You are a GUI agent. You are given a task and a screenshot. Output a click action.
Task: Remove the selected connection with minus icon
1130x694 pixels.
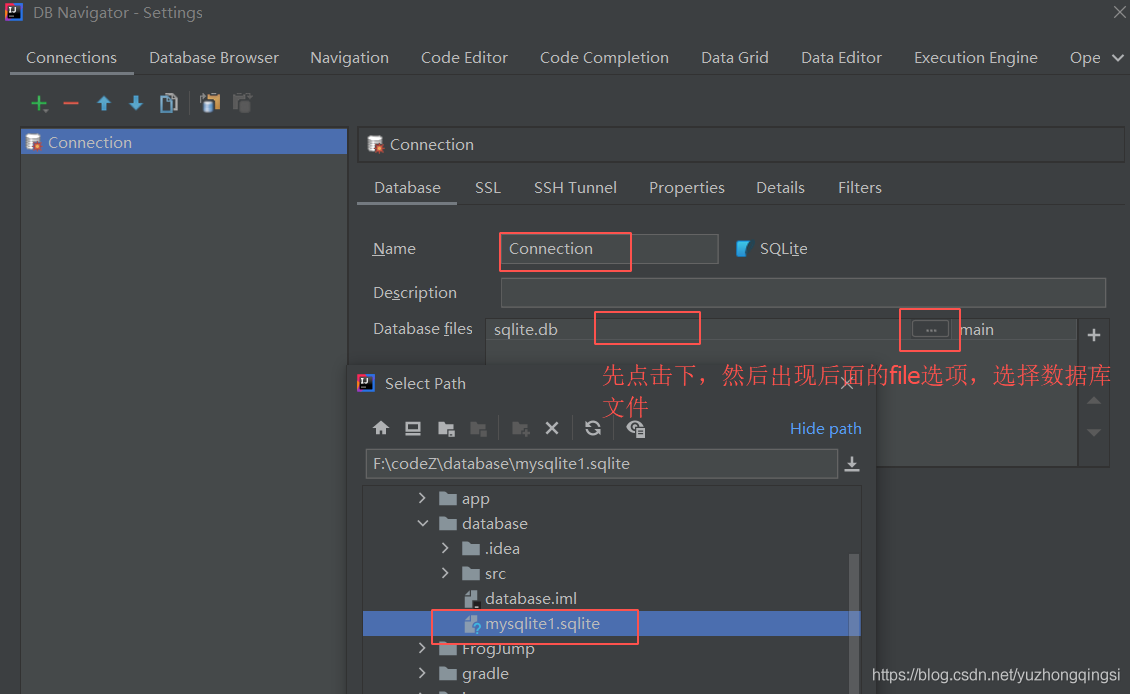click(x=71, y=103)
